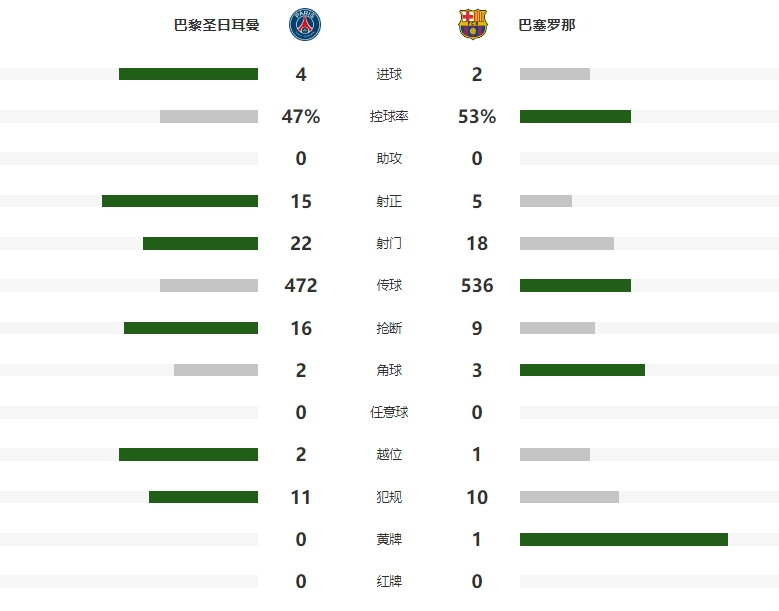
Task: Select the 控球率 stat label
Action: tap(389, 116)
